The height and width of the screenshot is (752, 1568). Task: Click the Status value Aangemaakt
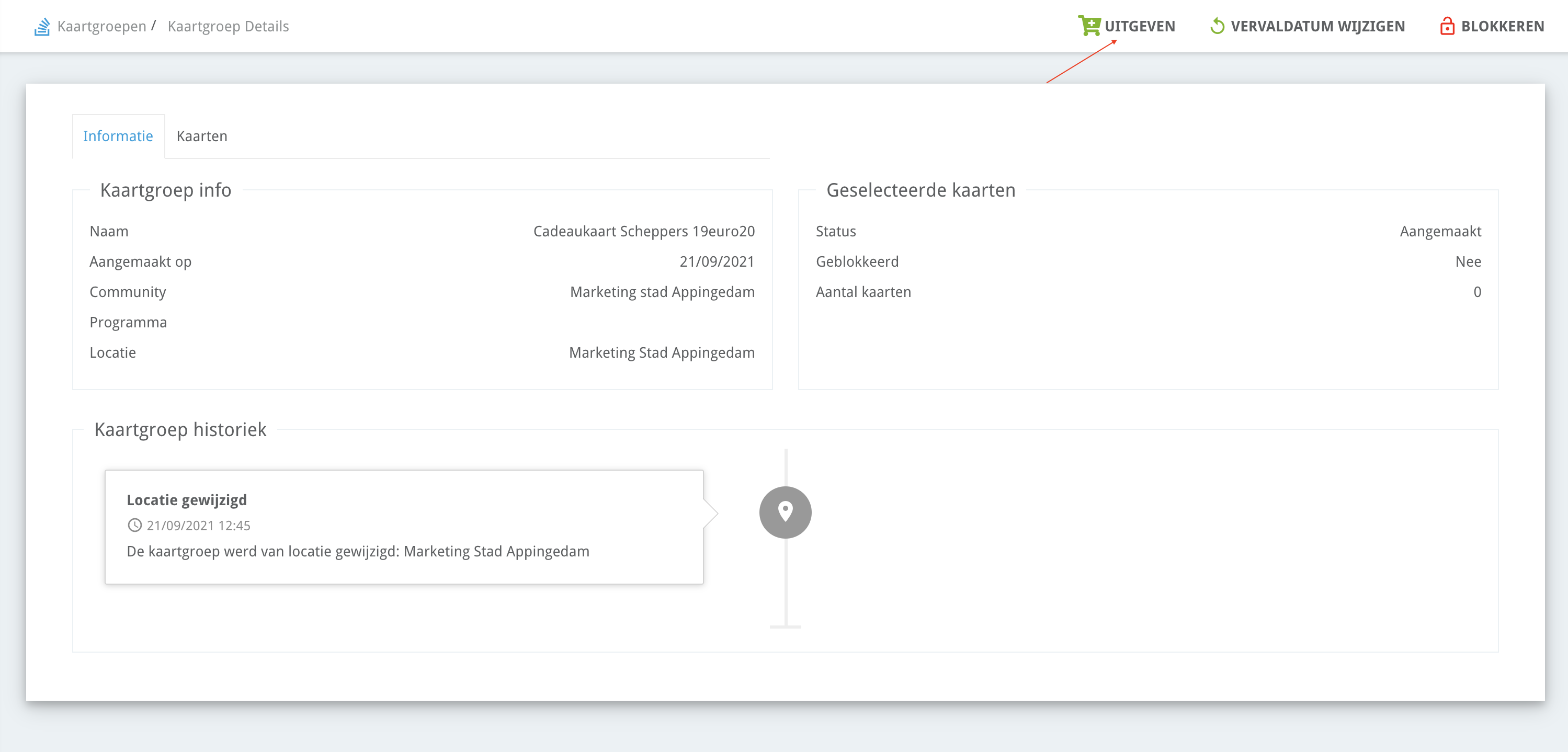point(1440,231)
